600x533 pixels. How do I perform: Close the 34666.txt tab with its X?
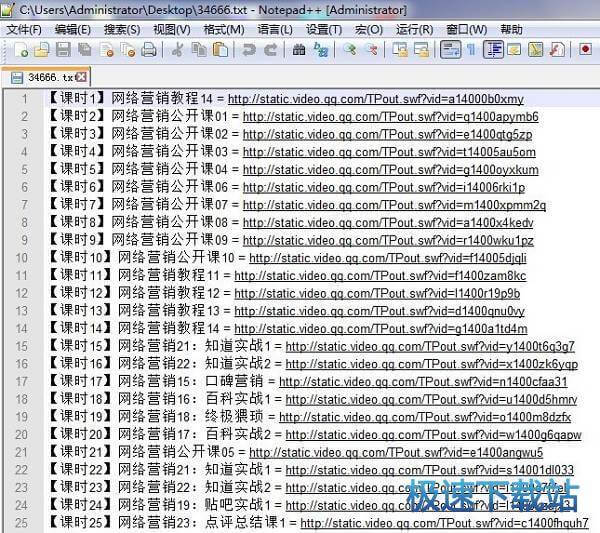tap(81, 77)
